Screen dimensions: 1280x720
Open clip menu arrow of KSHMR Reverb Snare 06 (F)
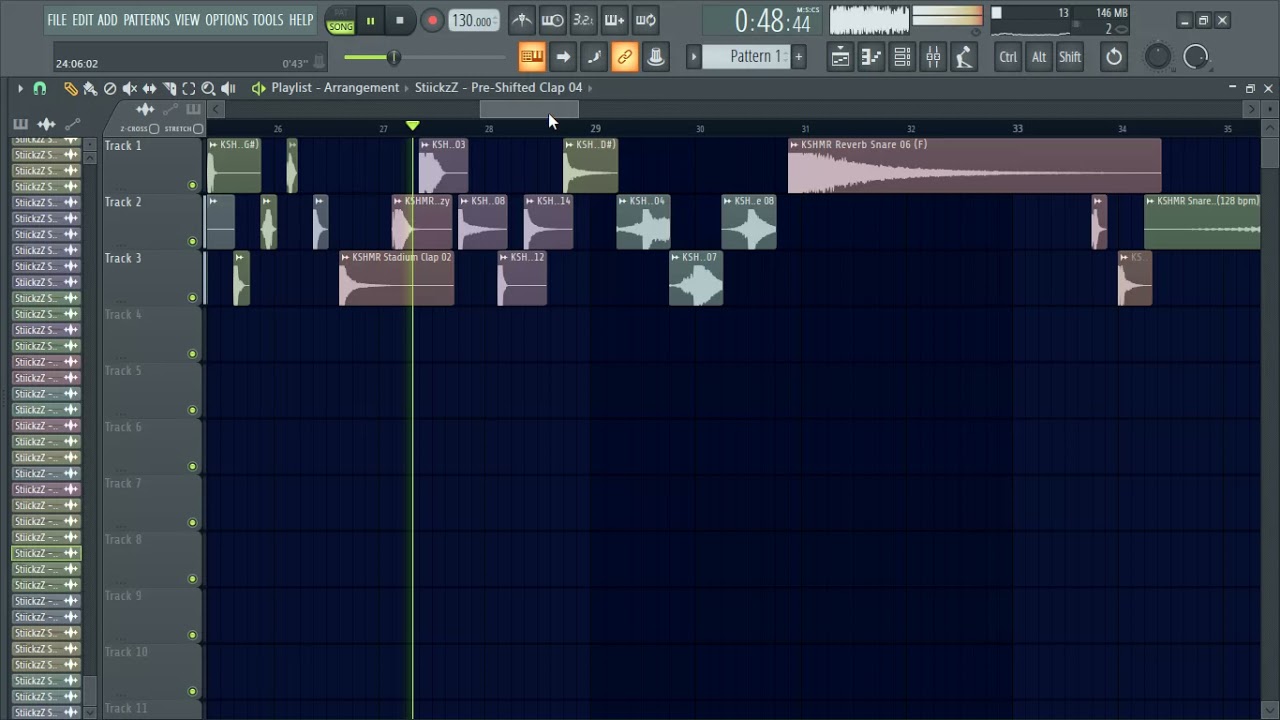click(794, 145)
